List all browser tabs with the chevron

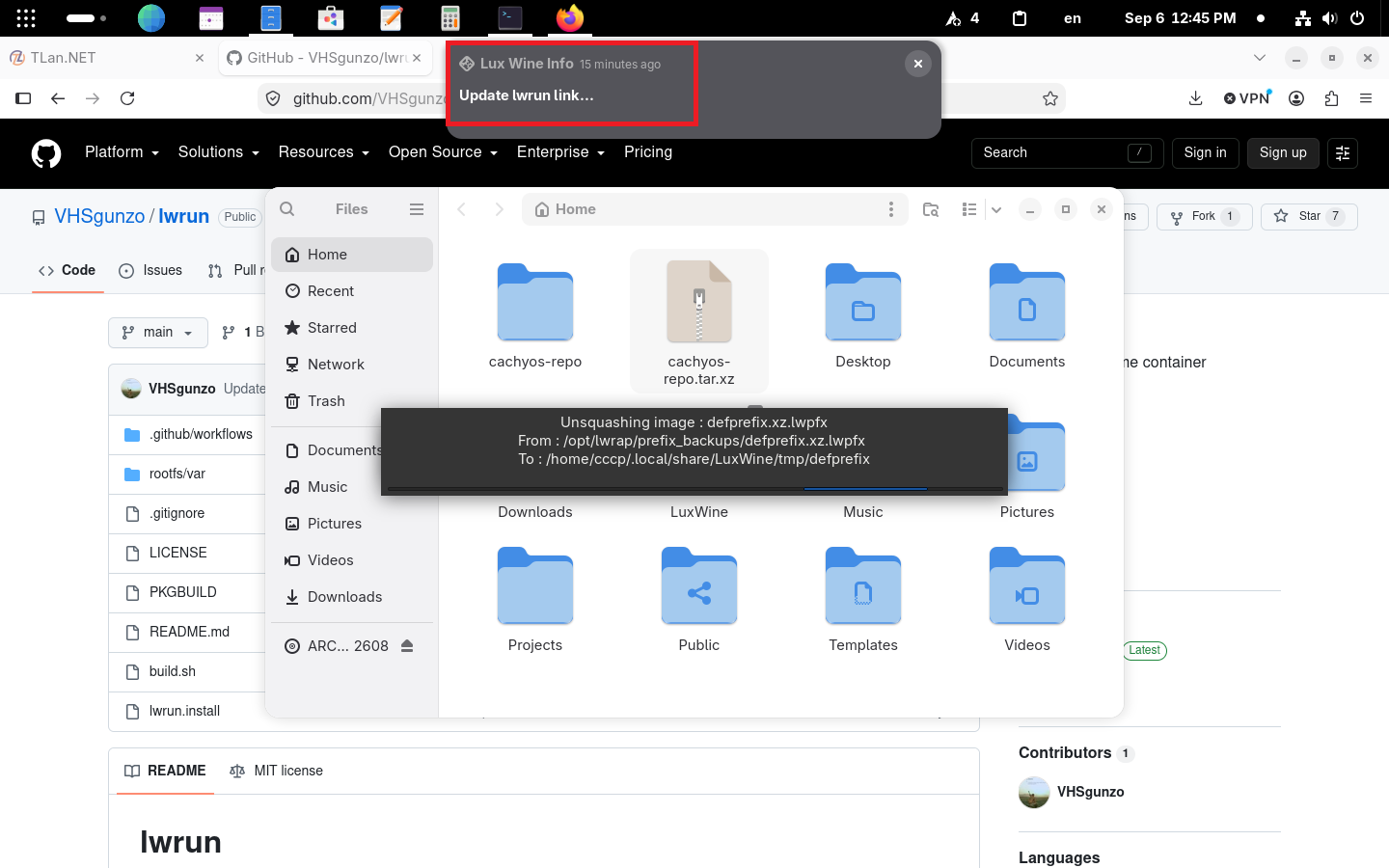pos(1260,58)
